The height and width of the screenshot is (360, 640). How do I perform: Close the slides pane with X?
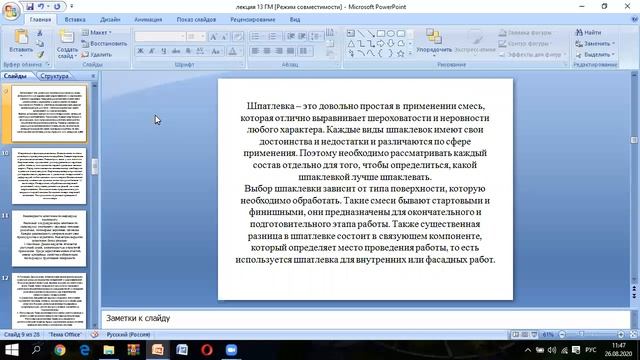tap(93, 76)
